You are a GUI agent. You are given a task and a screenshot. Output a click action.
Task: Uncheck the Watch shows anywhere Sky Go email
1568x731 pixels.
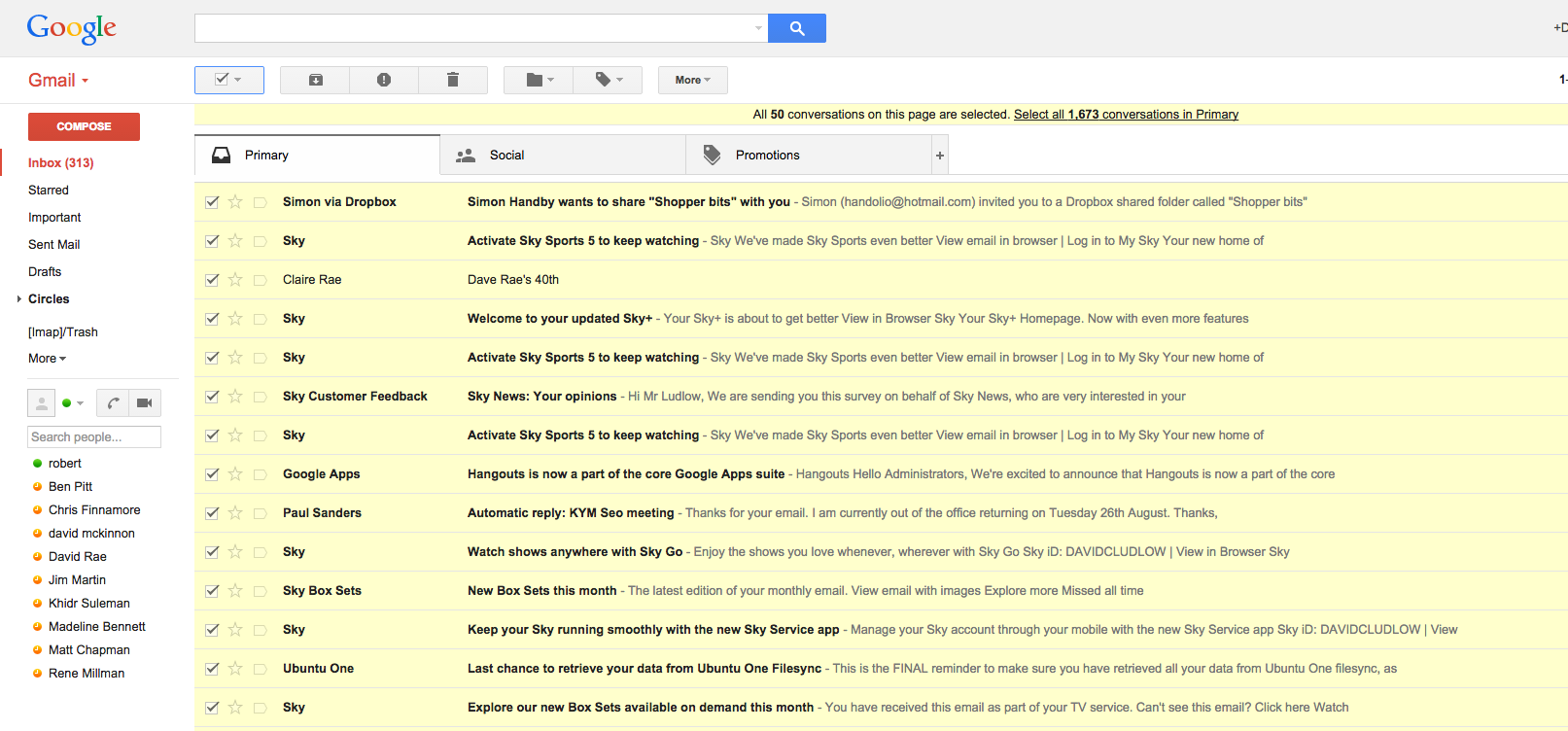tap(212, 552)
